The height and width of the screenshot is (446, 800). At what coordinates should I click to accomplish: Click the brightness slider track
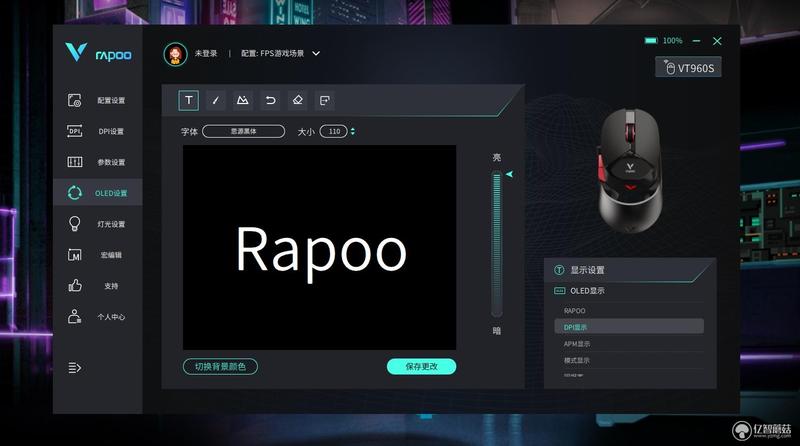coord(496,244)
